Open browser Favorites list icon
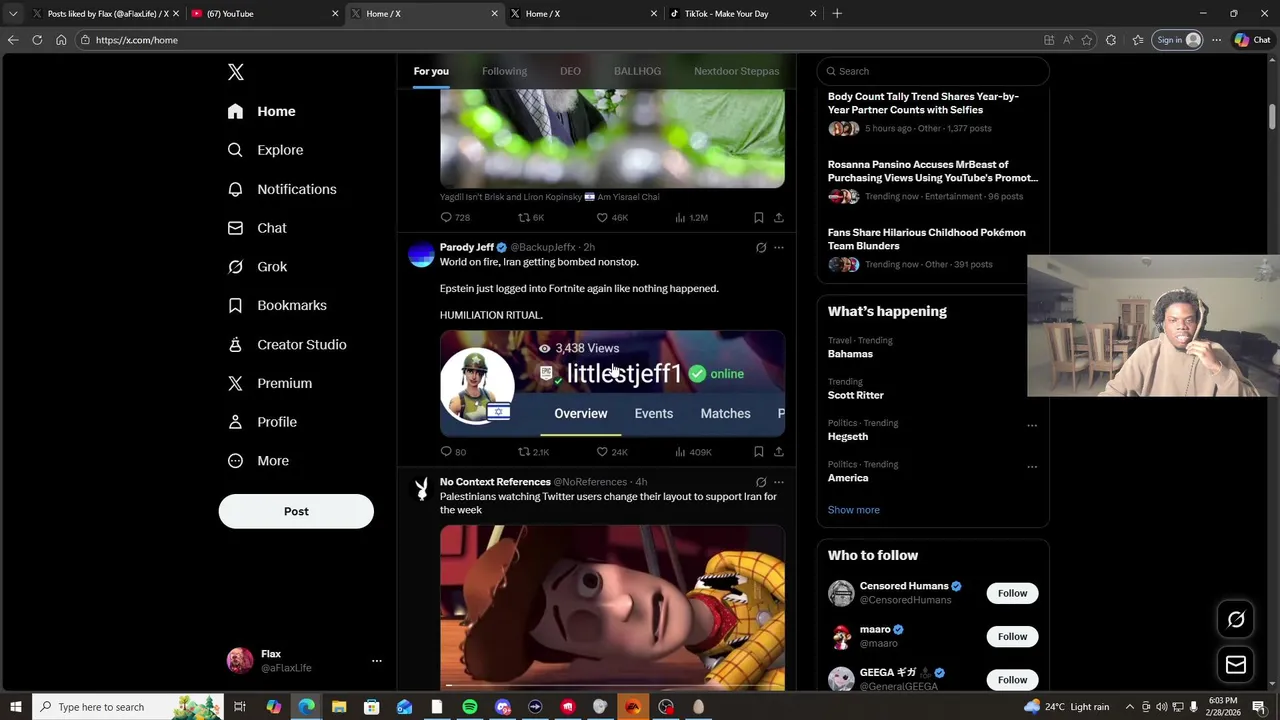The height and width of the screenshot is (720, 1280). pos(1138,40)
